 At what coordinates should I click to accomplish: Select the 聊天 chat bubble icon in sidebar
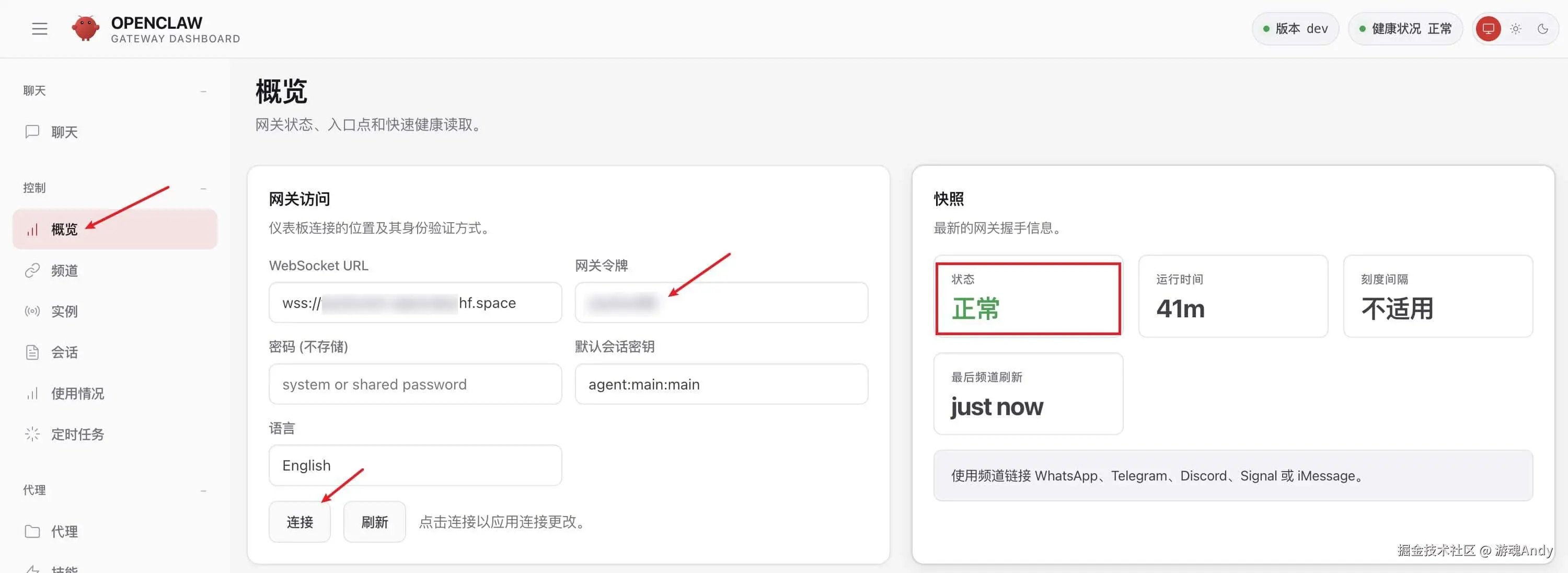(x=32, y=132)
